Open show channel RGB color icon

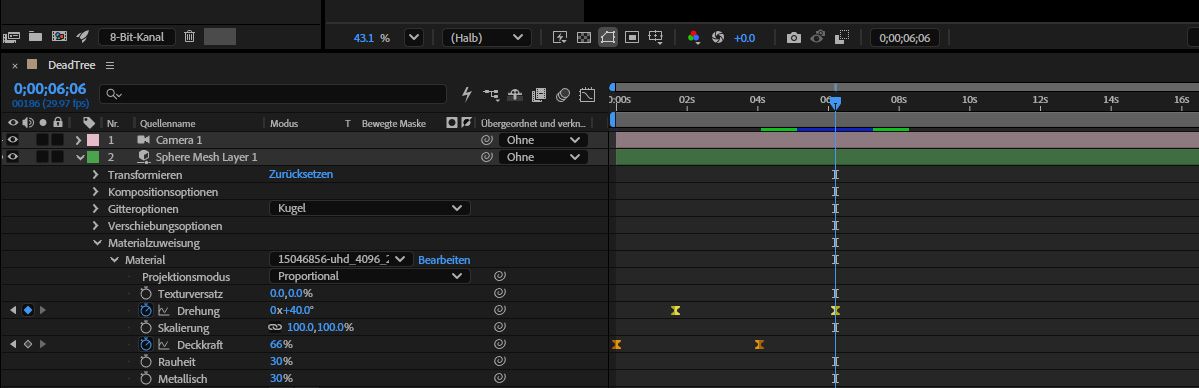point(694,37)
